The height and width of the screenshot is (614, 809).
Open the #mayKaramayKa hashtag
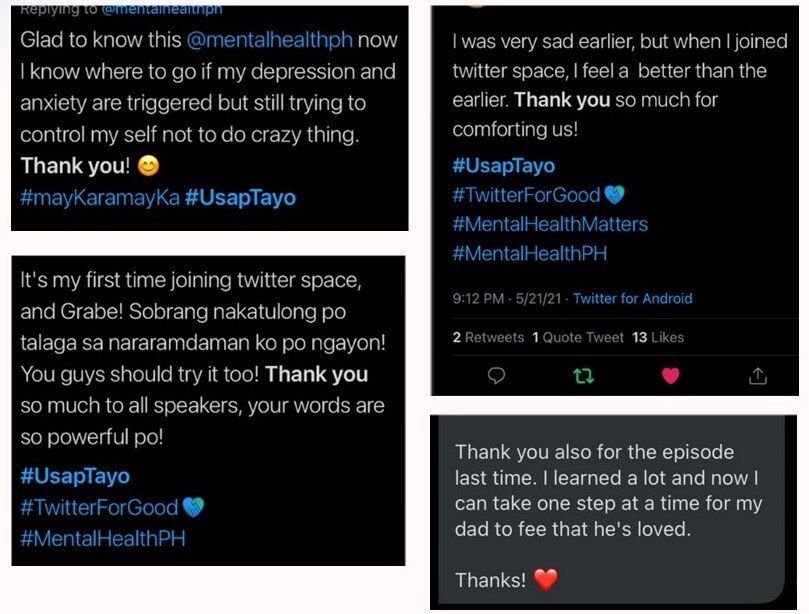click(x=100, y=197)
